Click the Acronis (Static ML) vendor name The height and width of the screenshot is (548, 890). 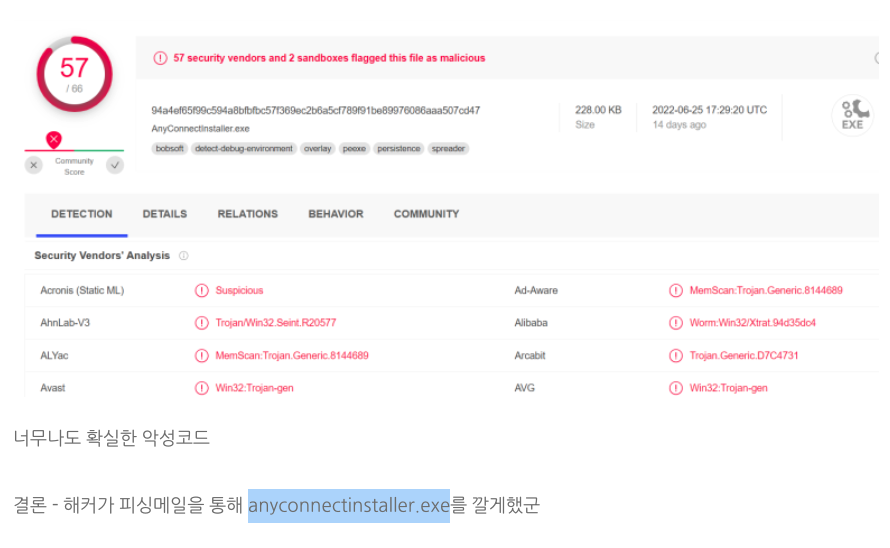[x=82, y=291]
